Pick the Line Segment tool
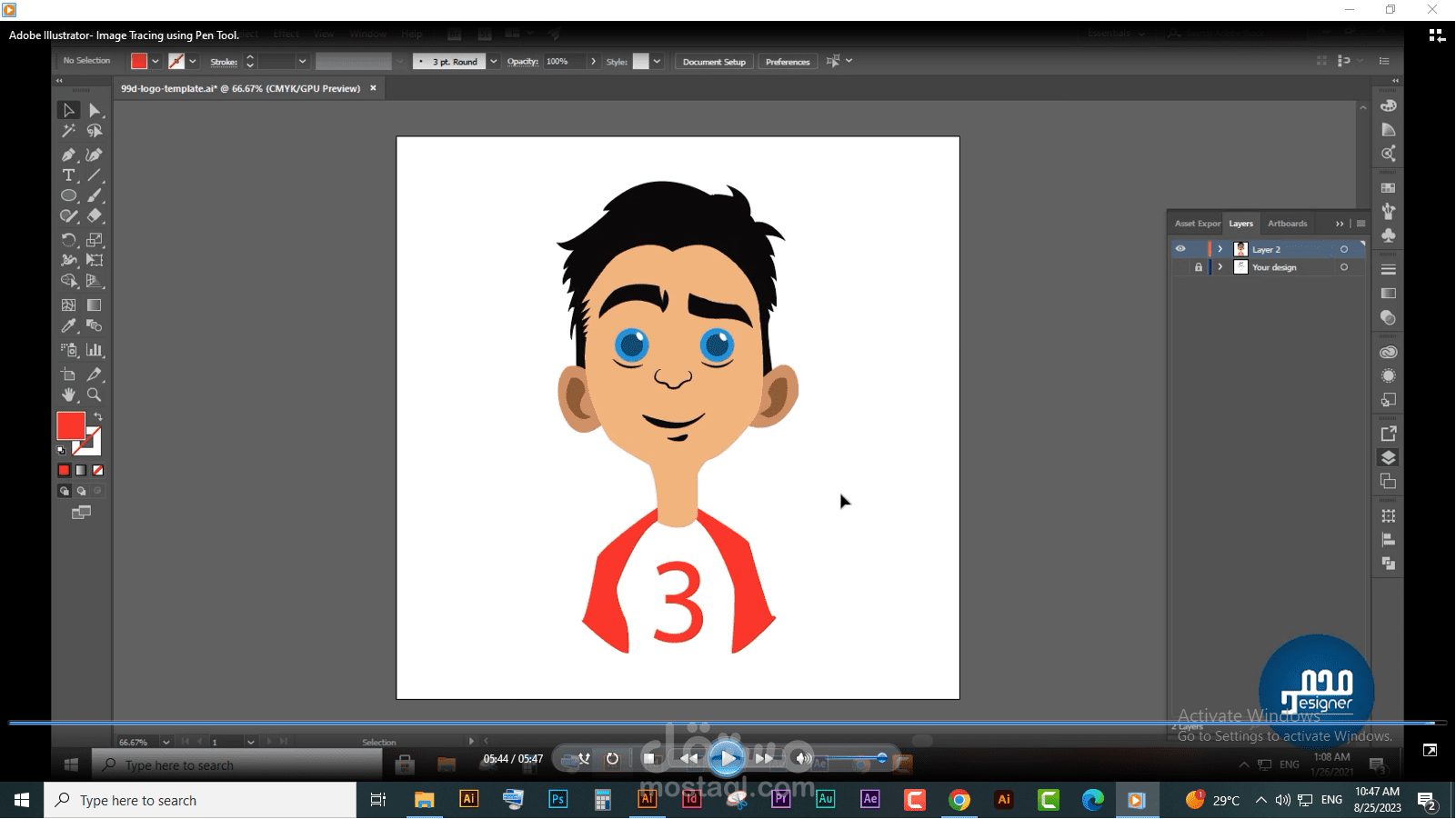The image size is (1456, 819). (95, 175)
